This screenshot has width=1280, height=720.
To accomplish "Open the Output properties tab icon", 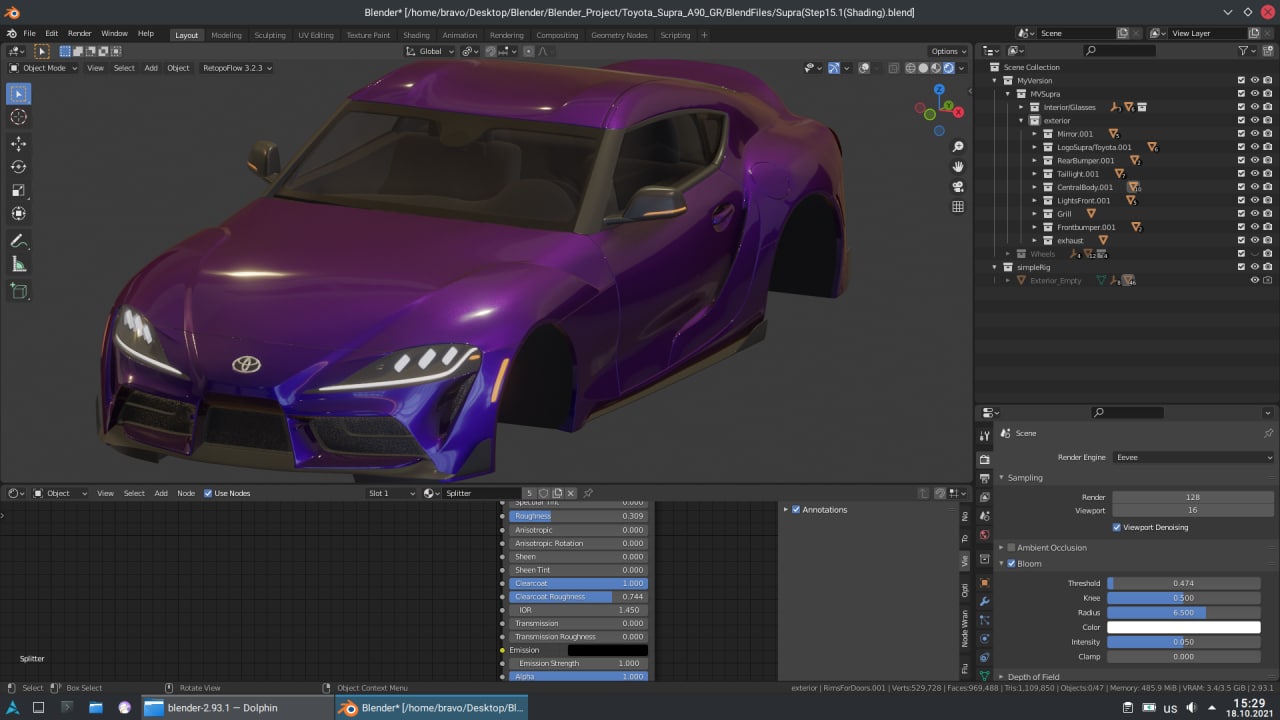I will (x=984, y=478).
